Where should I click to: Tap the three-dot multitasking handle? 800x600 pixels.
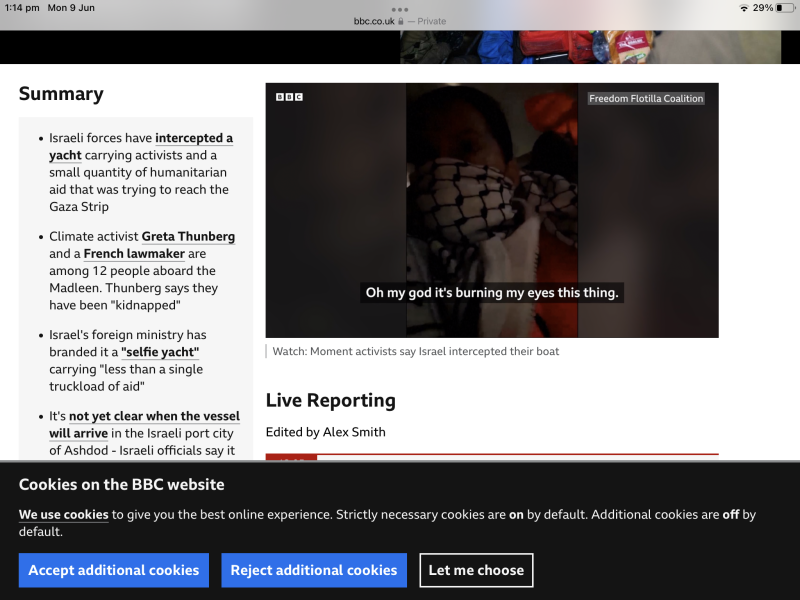point(400,9)
